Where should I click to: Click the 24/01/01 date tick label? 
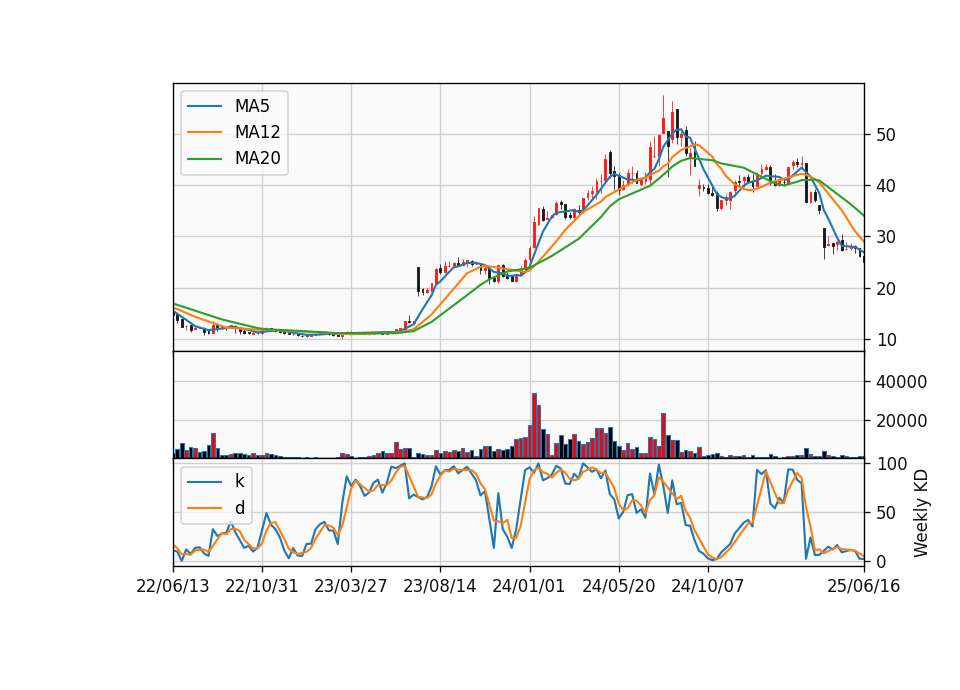(x=529, y=586)
